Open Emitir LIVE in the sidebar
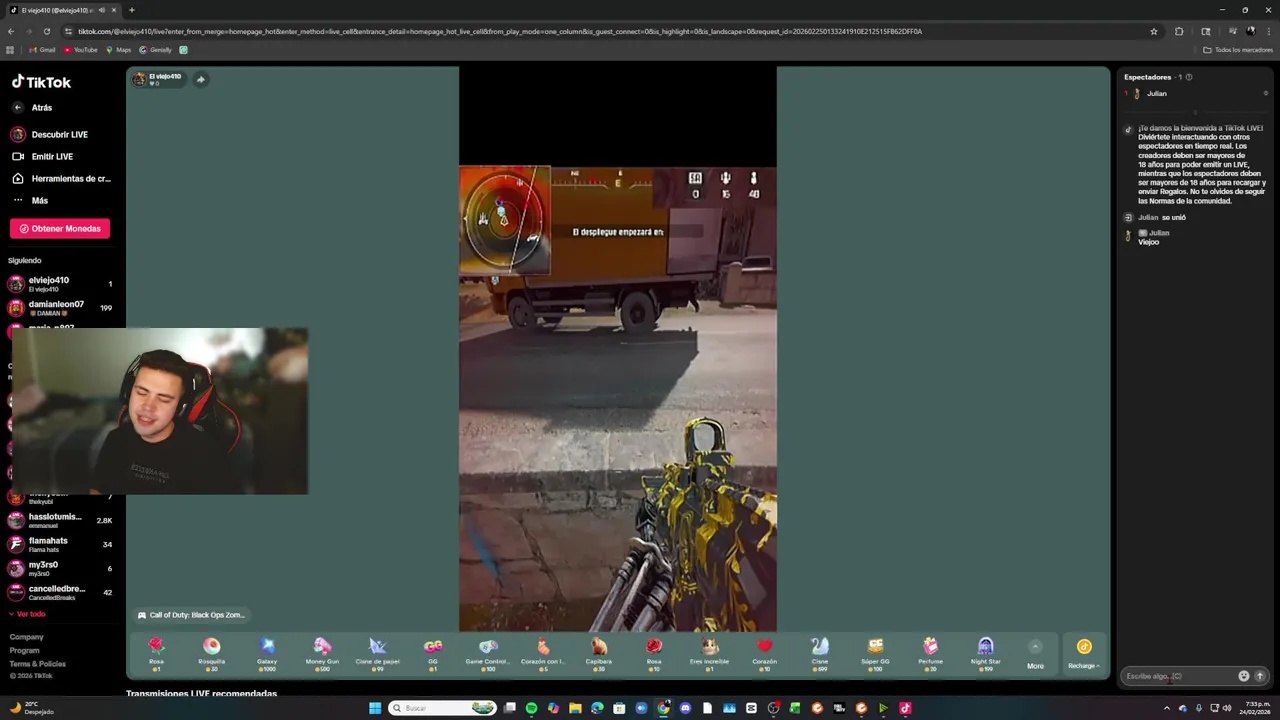This screenshot has height=720, width=1280. point(42,156)
